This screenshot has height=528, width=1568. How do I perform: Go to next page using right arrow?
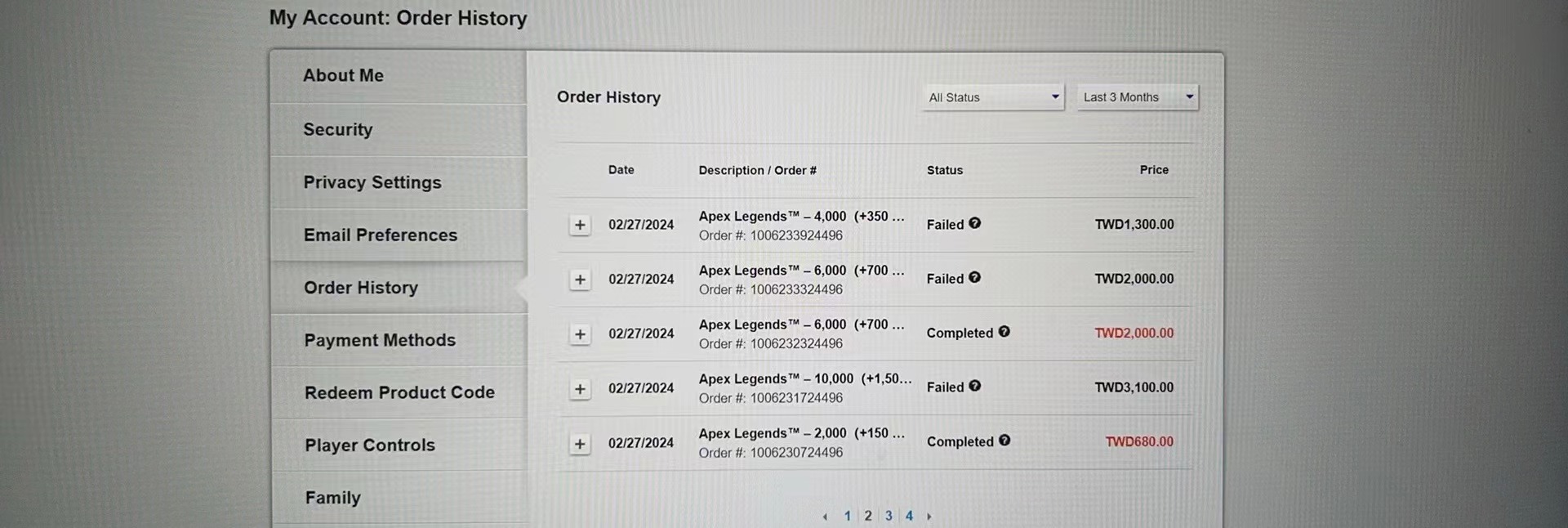click(929, 517)
